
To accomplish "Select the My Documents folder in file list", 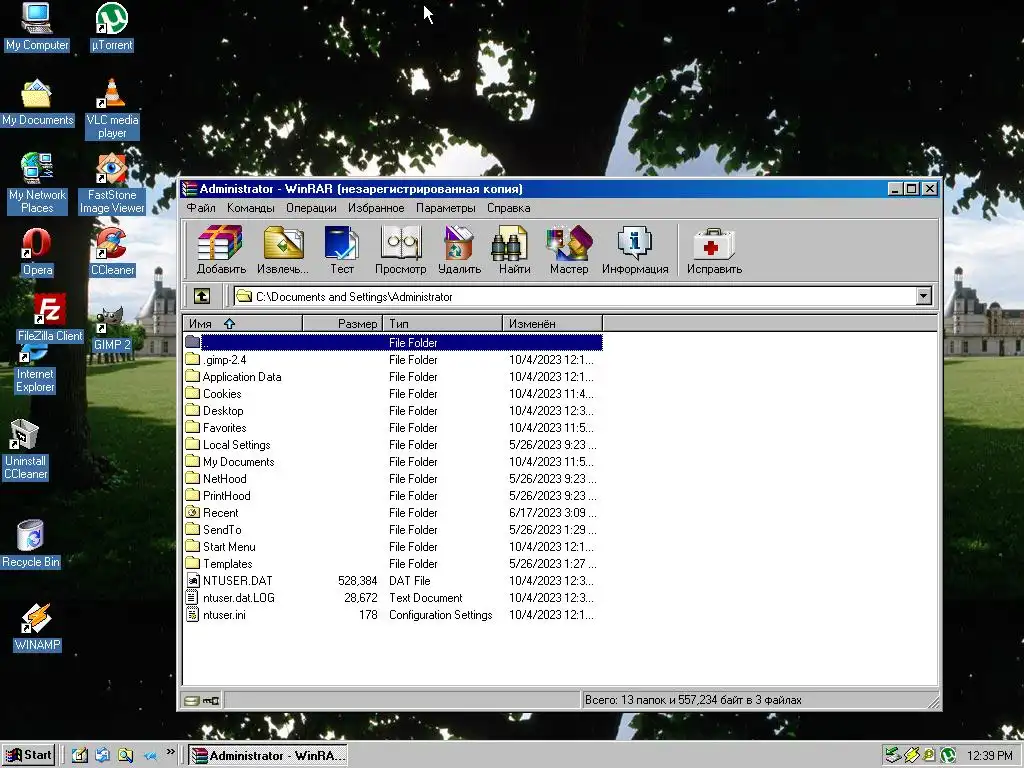I will pos(392,462).
